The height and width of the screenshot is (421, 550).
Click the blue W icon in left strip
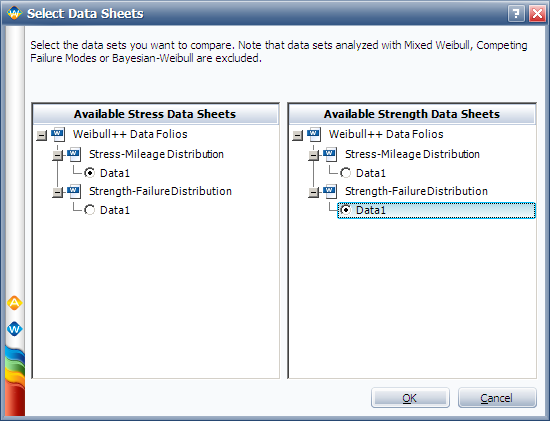14,329
